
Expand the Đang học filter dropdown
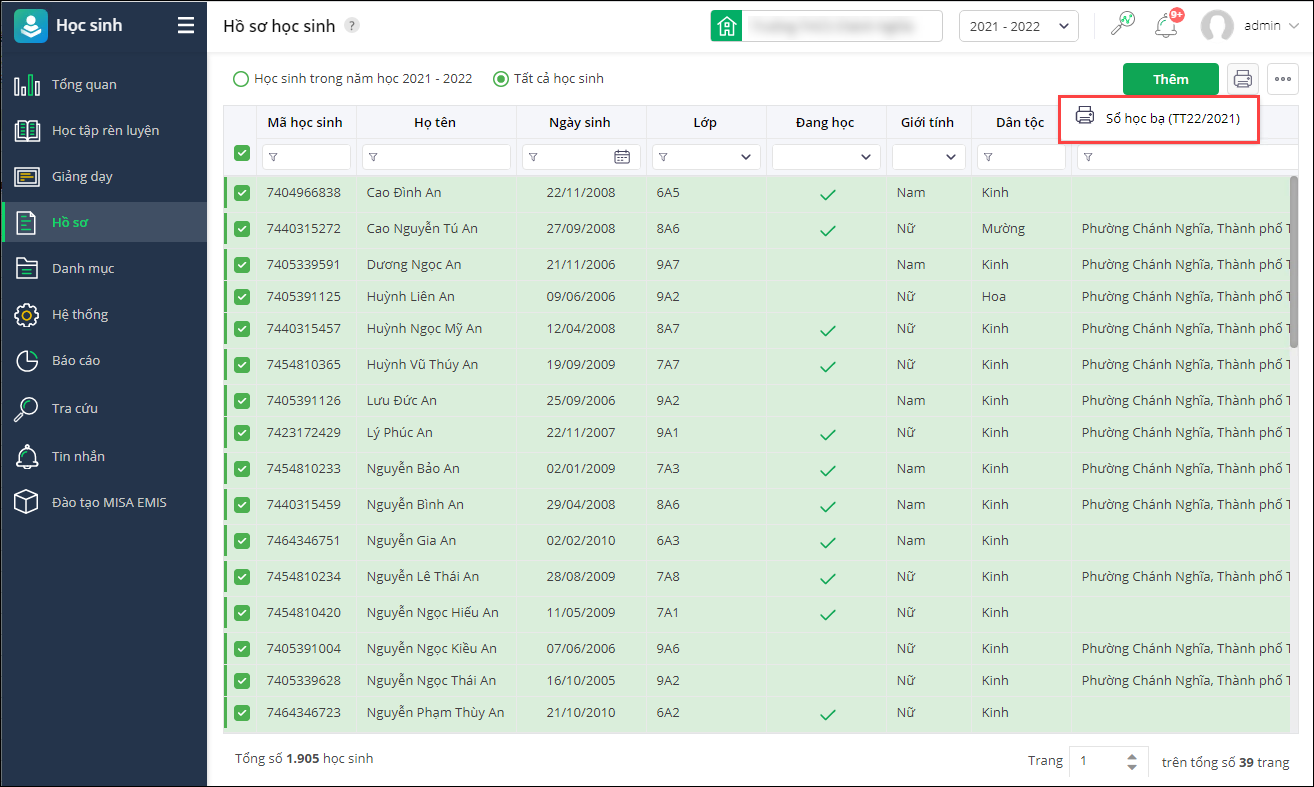[x=826, y=157]
